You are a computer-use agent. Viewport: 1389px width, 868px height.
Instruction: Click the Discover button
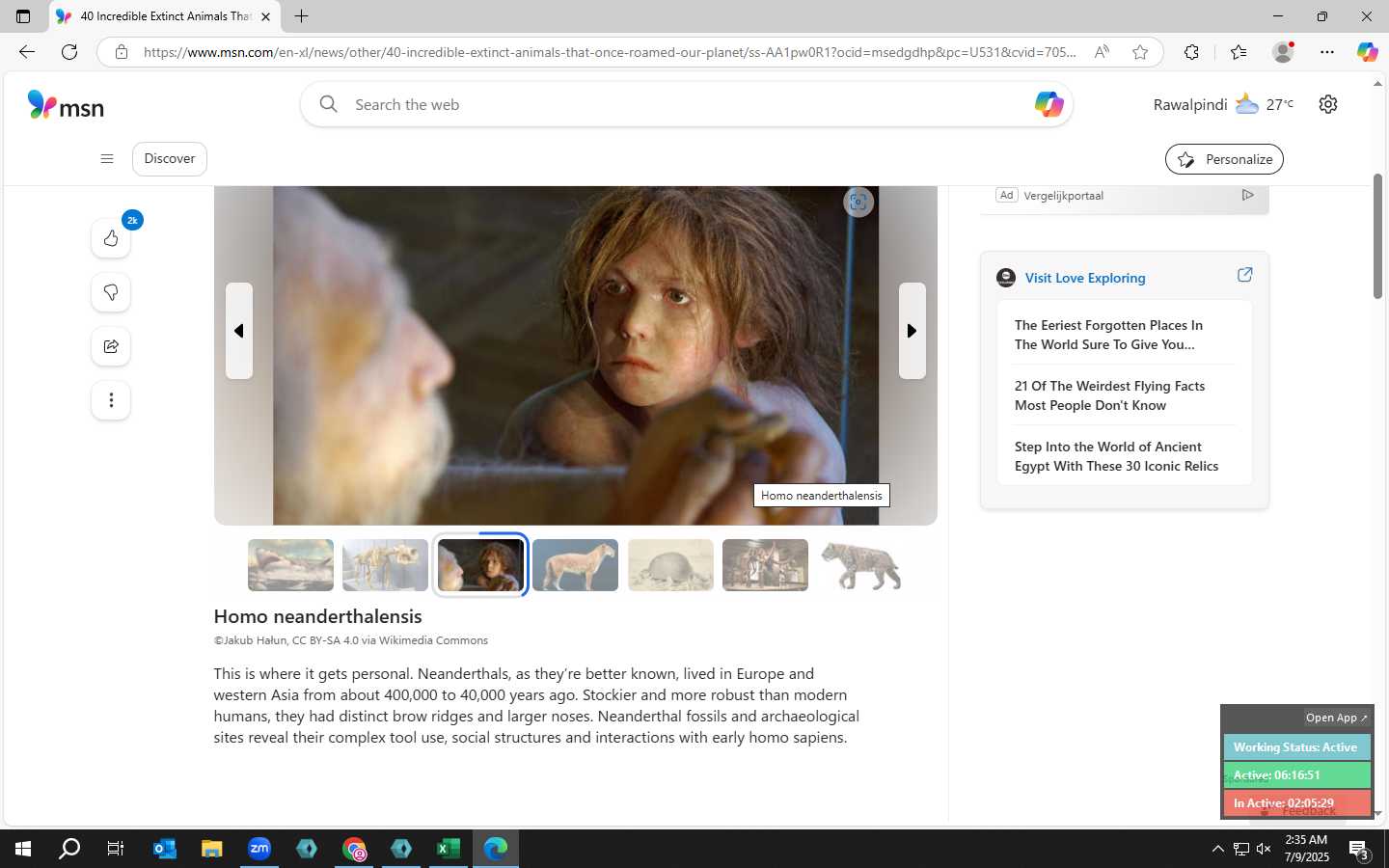(x=170, y=159)
